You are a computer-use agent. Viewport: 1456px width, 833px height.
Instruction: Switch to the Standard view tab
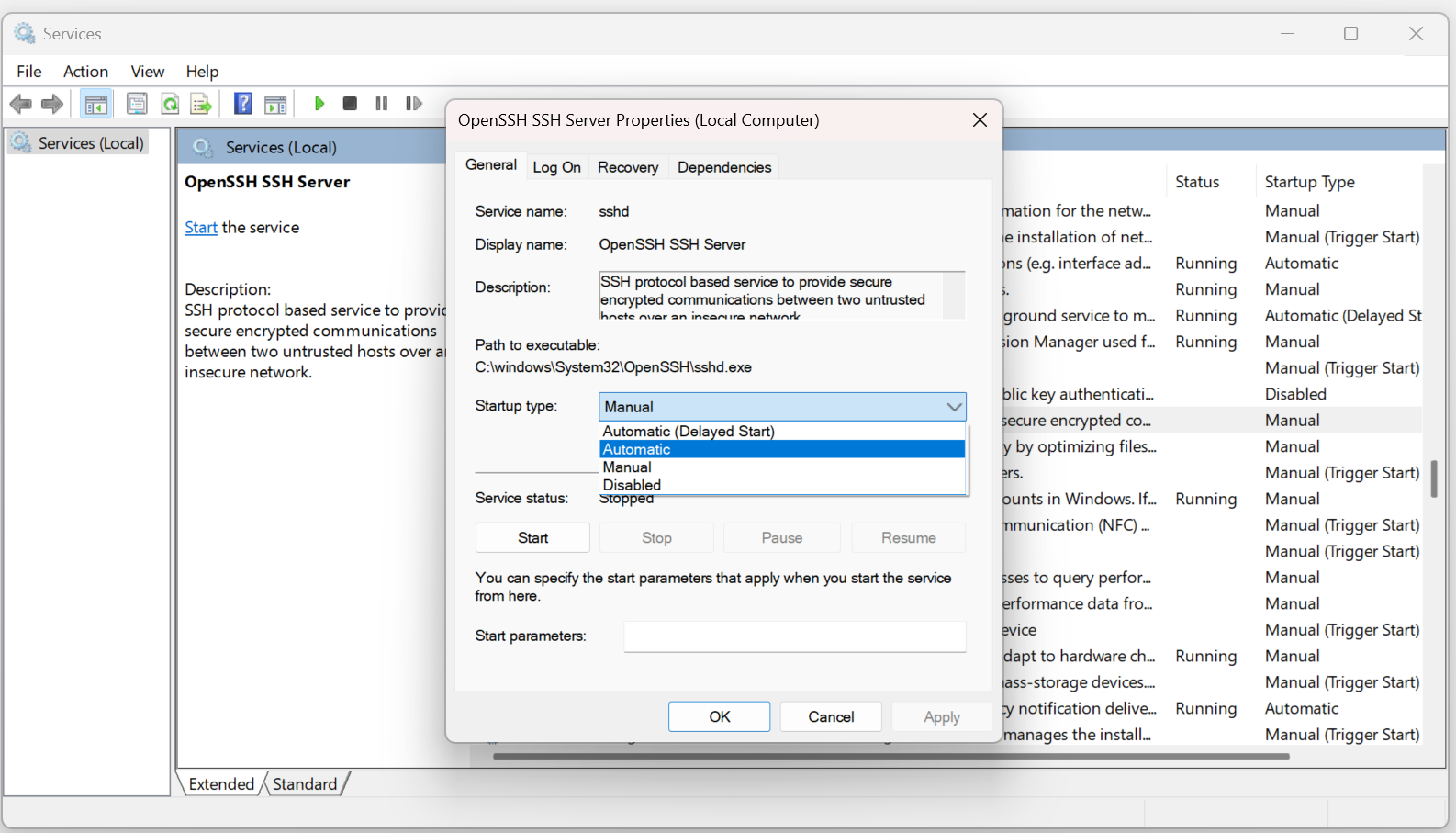coord(305,784)
